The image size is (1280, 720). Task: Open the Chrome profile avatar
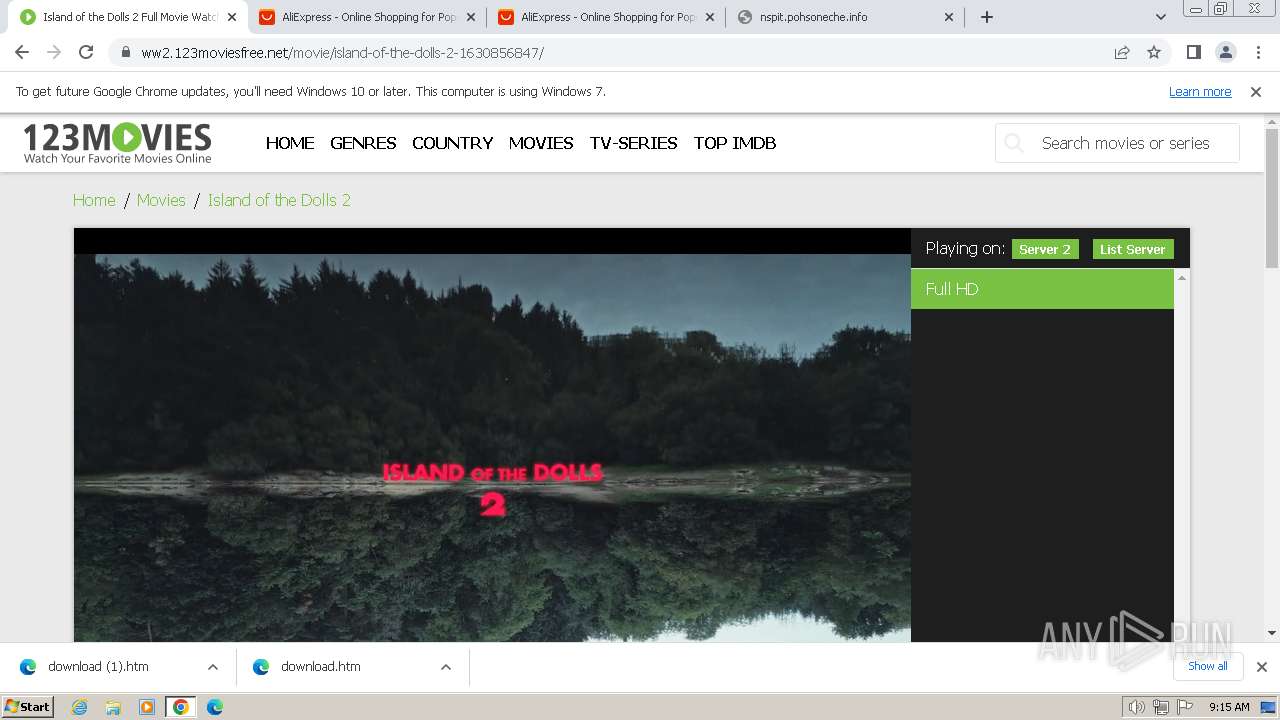tap(1225, 52)
